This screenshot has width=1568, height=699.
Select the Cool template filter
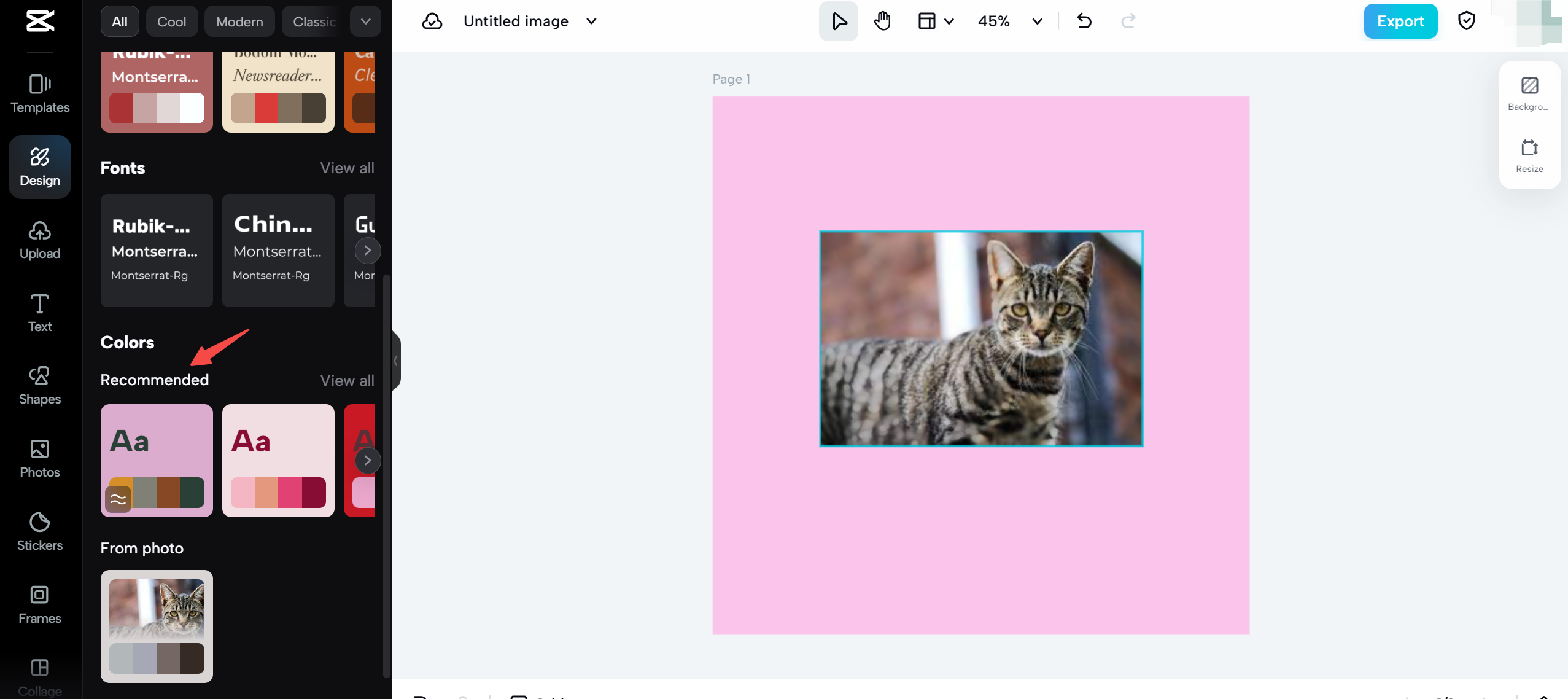172,21
